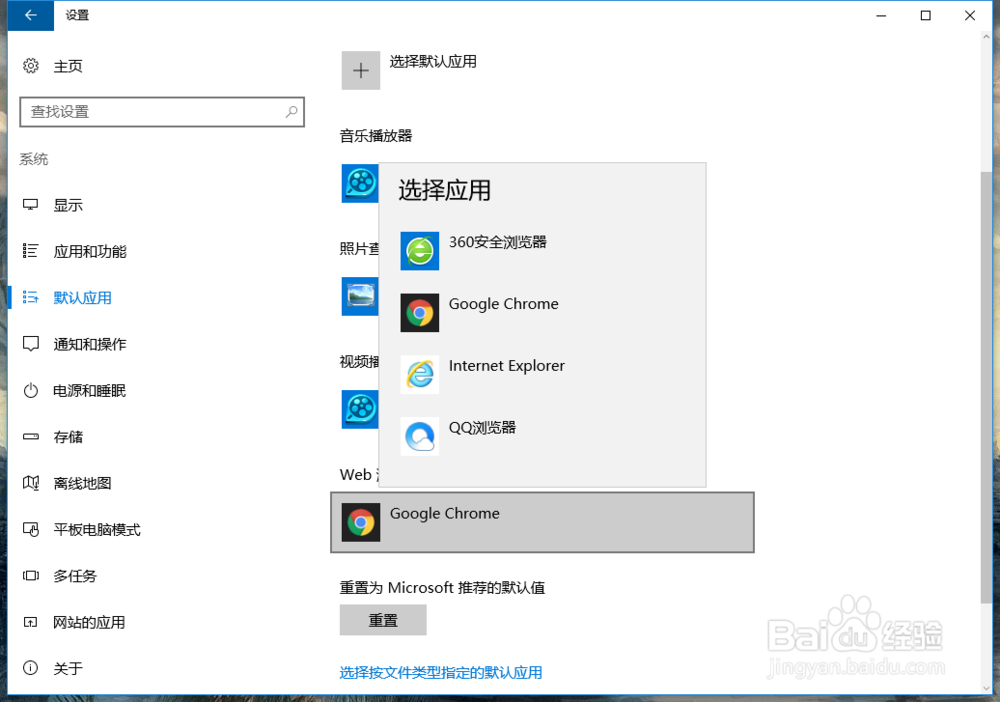Maximize the Settings window

pyautogui.click(x=925, y=15)
